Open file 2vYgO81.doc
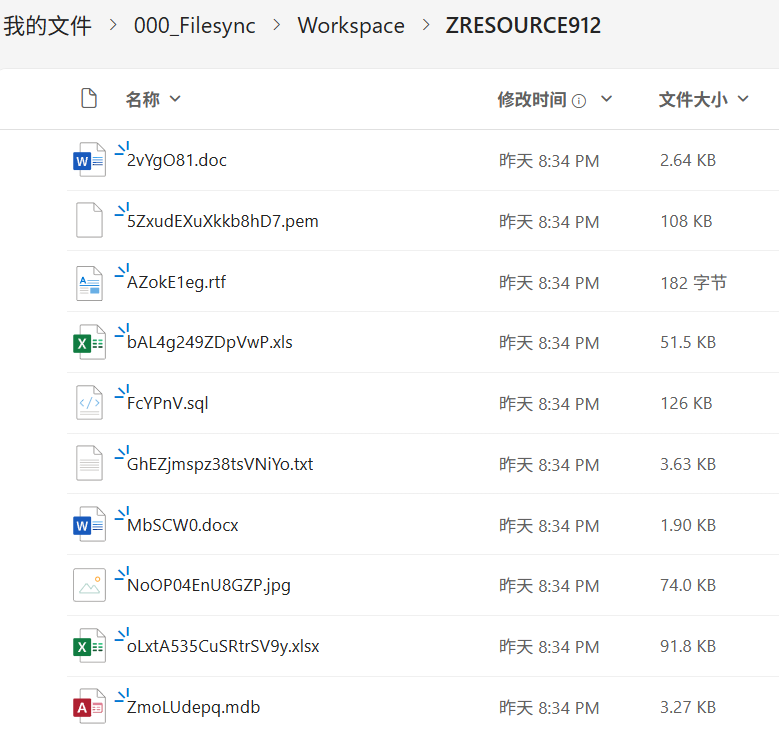Screen dimensions: 779x731 tap(176, 160)
